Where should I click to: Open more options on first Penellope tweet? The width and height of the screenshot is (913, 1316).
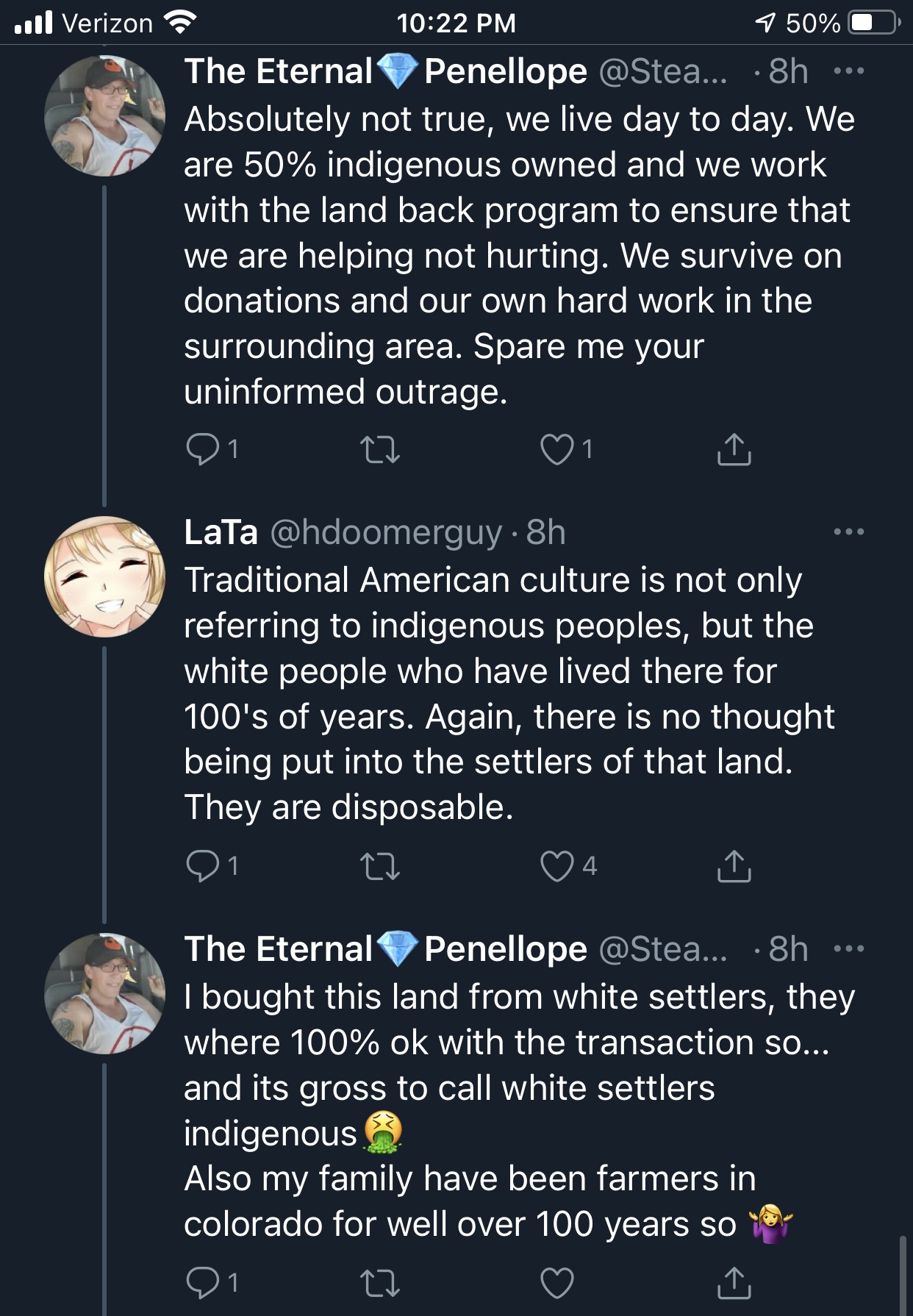click(849, 71)
